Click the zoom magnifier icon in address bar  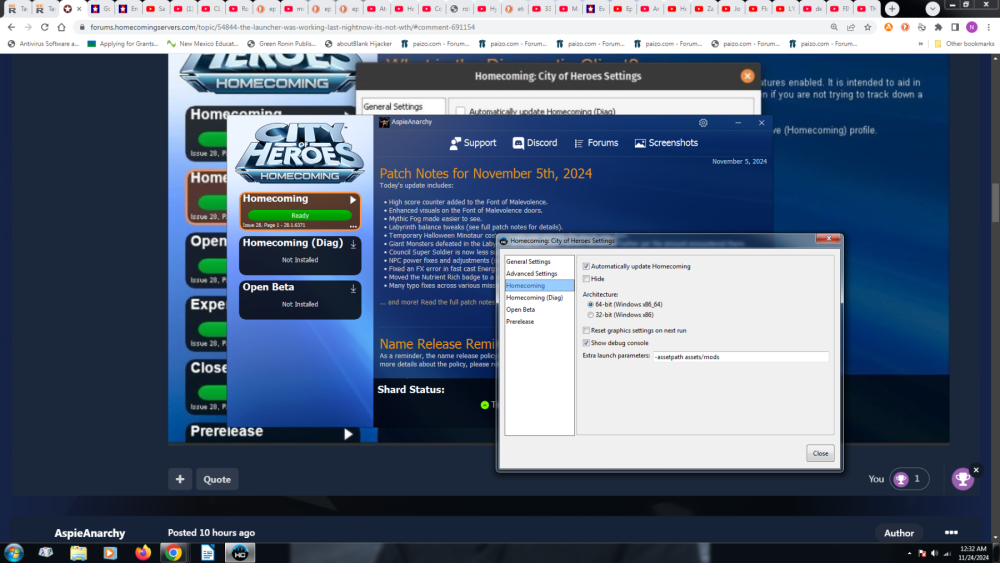pos(834,27)
